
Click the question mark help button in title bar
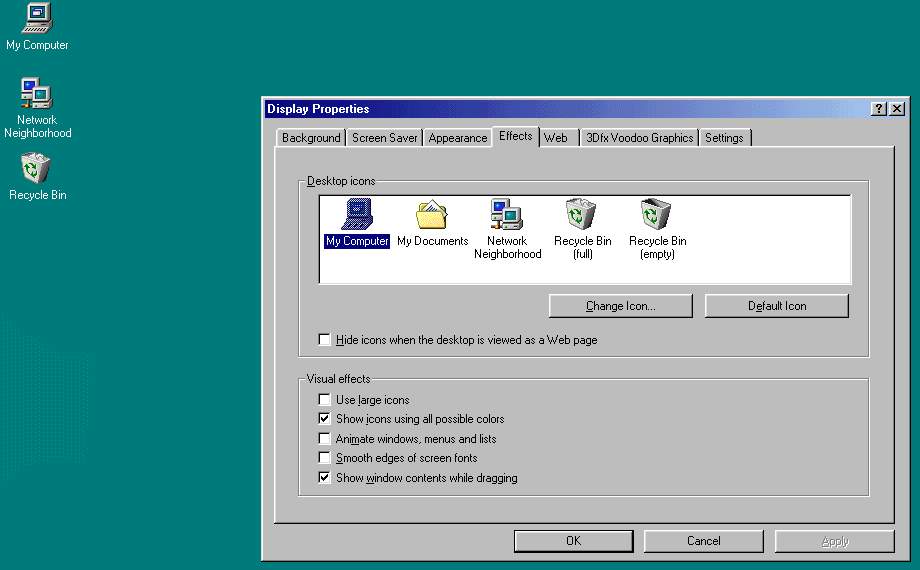point(878,109)
